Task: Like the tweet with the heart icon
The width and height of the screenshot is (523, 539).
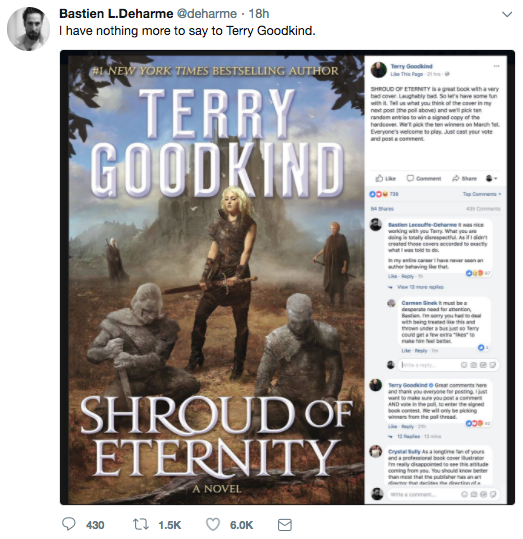Action: tap(213, 524)
